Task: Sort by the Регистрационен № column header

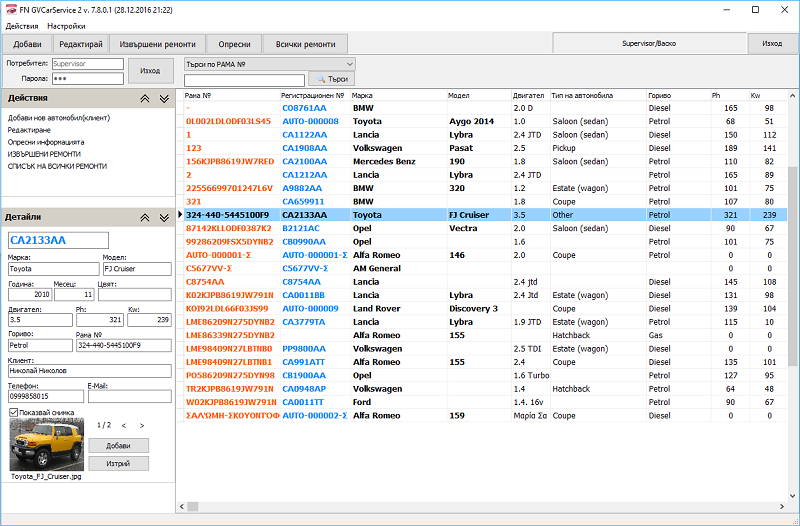Action: coord(313,95)
